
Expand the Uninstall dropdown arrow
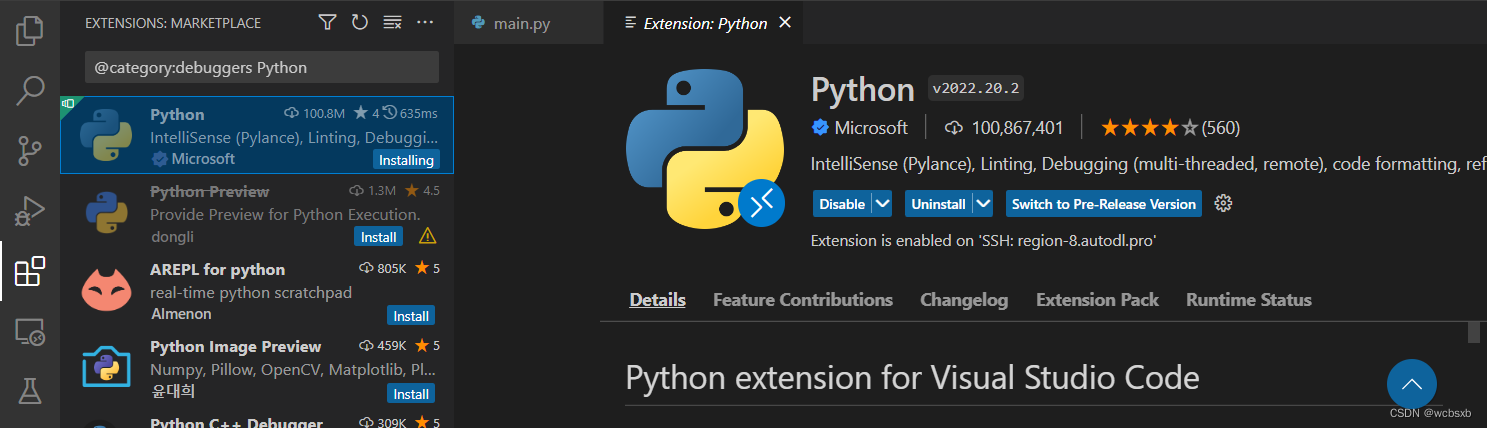[983, 204]
